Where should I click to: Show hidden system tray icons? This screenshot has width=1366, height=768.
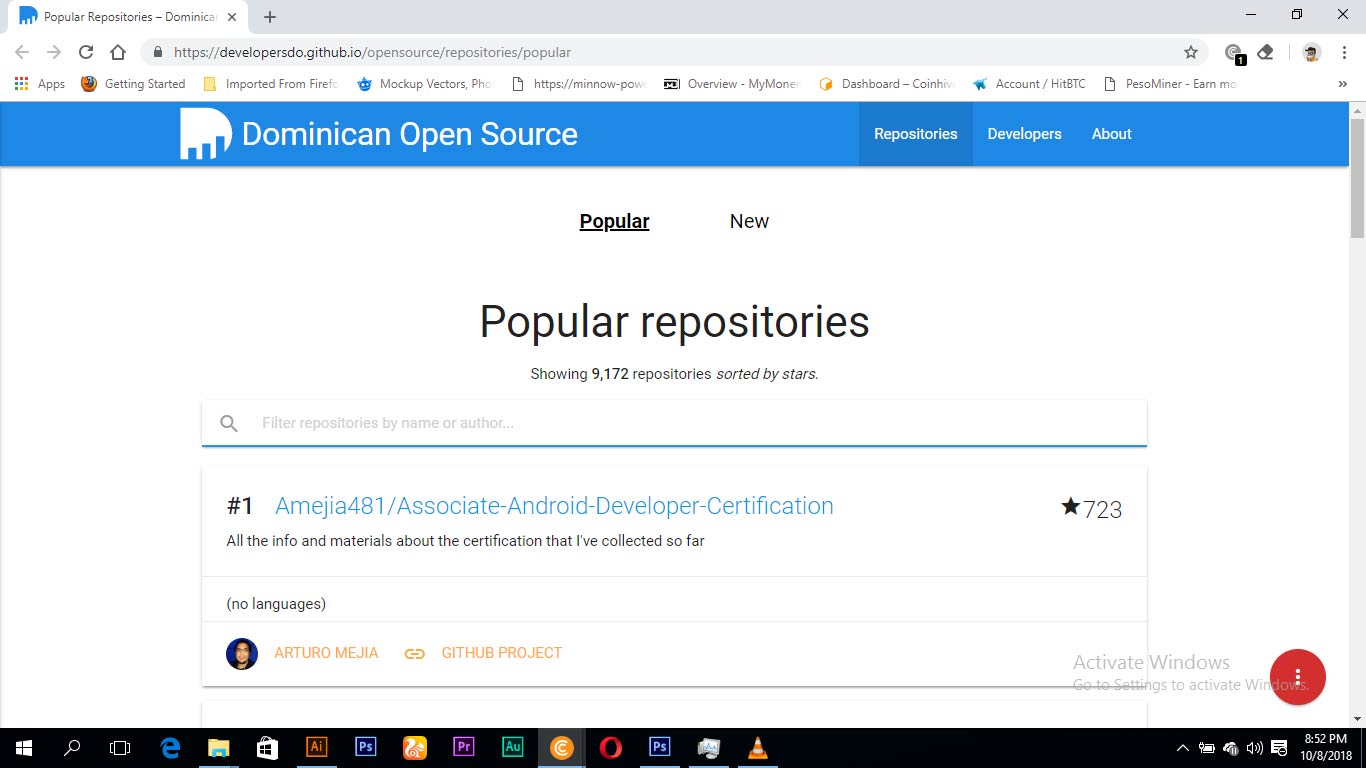click(x=1183, y=748)
